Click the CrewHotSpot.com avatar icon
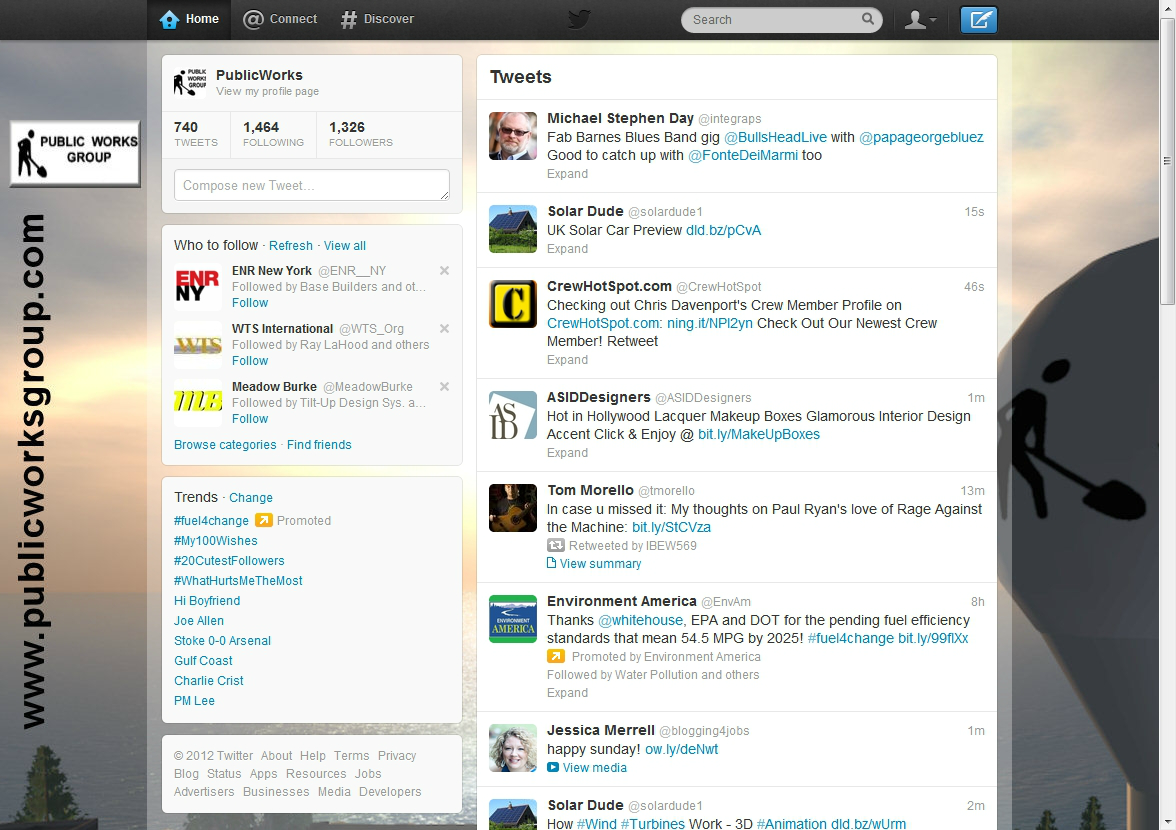The image size is (1176, 830). point(513,304)
